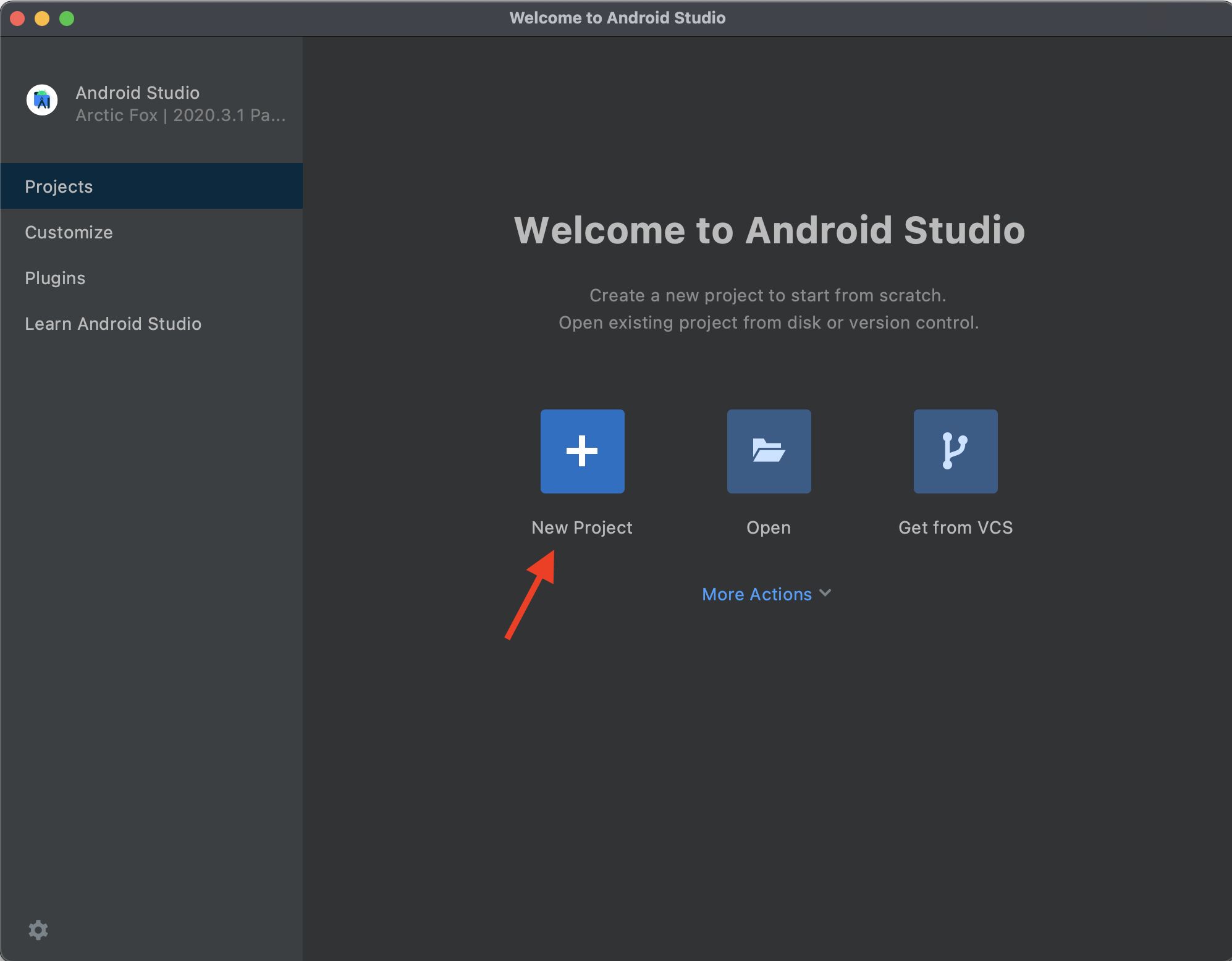Expand the More Actions dropdown
Screen dimensions: 1232x961
766,594
